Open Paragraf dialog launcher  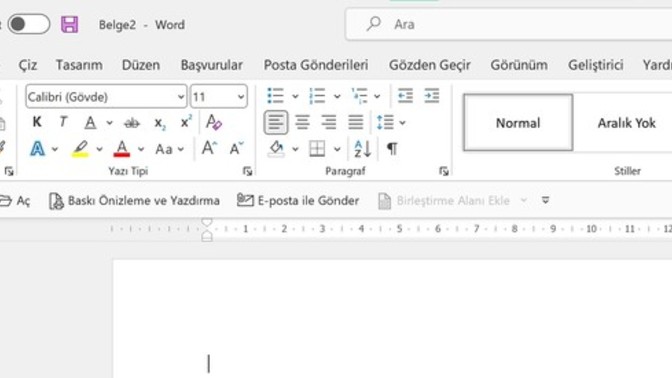click(444, 171)
